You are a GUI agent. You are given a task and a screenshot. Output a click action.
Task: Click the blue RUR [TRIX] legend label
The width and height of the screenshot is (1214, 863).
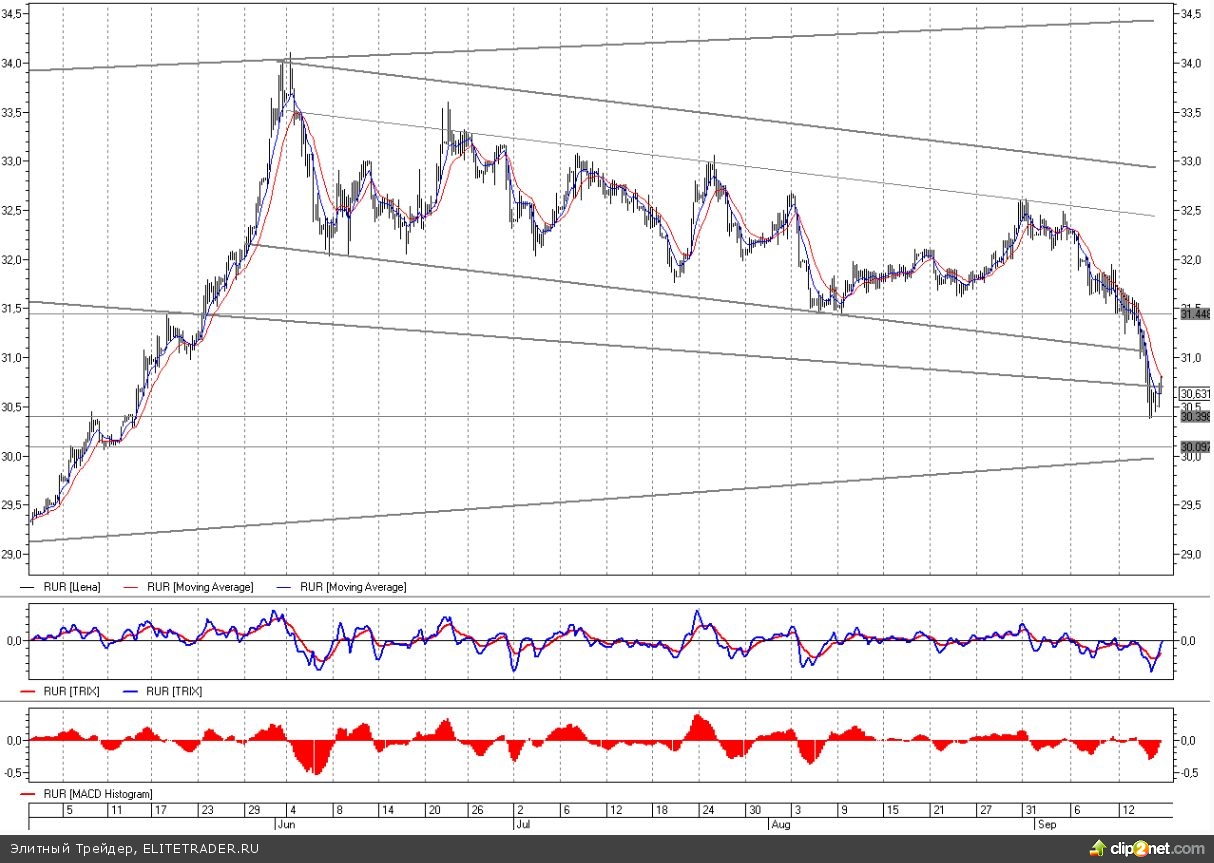[171, 691]
